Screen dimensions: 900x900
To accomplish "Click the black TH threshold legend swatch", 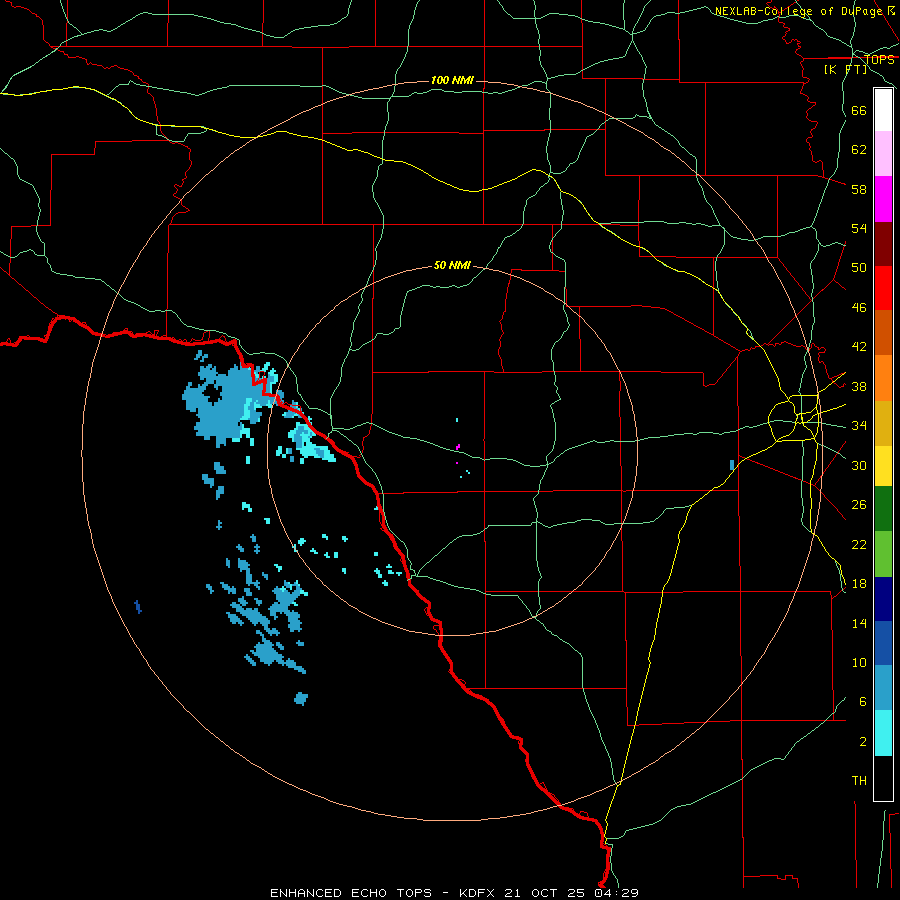I will point(883,778).
